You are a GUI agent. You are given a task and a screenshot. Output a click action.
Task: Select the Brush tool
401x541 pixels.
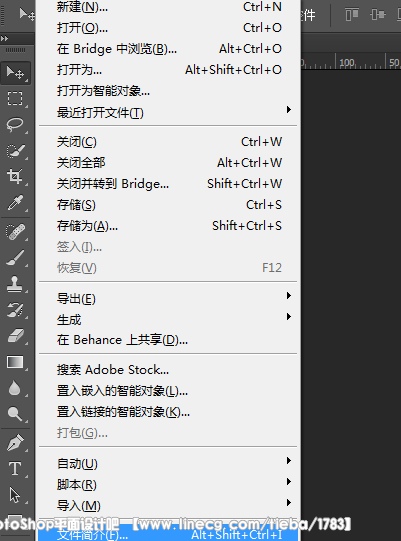point(15,258)
